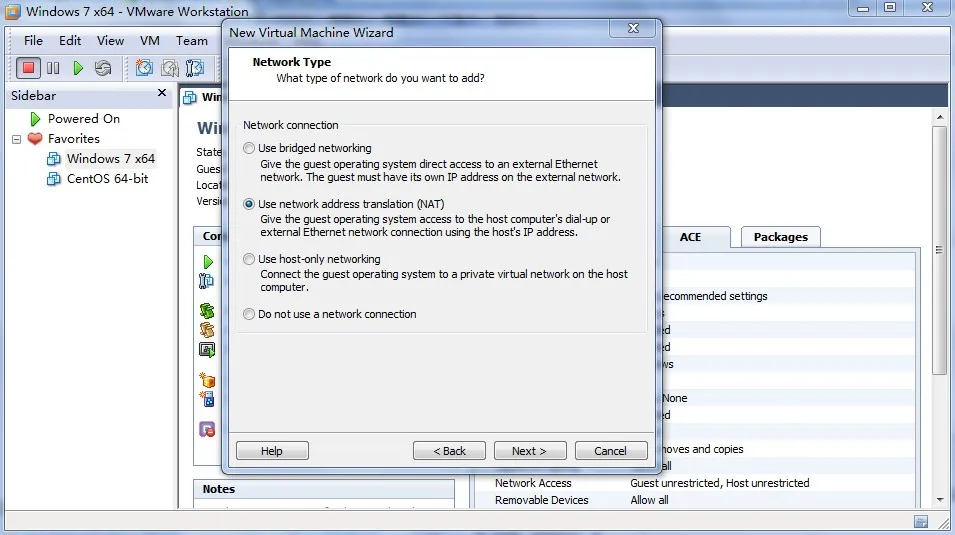The width and height of the screenshot is (955, 535).
Task: Click the tan clone command icon
Action: [207, 330]
